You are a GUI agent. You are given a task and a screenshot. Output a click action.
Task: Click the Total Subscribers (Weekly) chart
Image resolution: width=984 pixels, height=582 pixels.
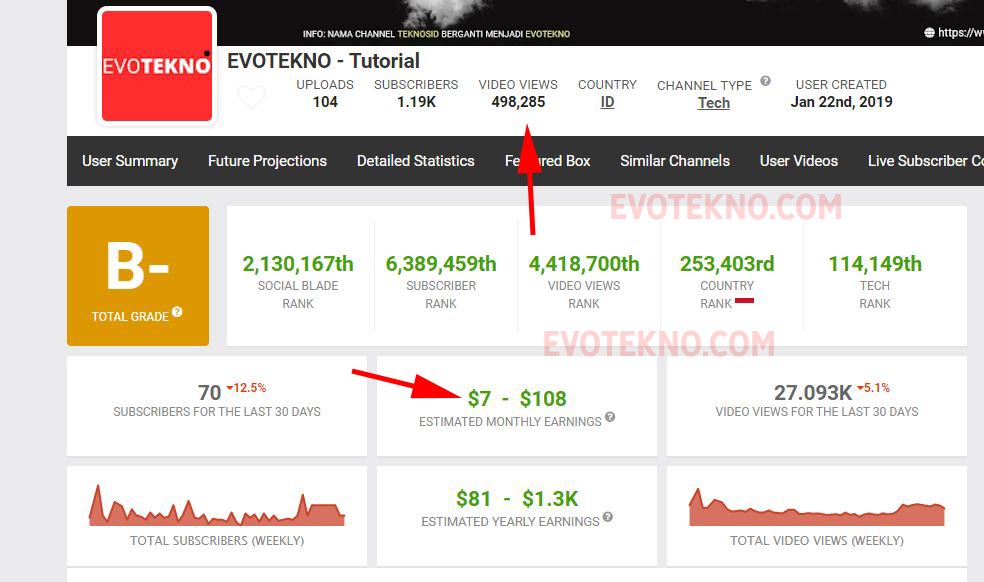(217, 505)
